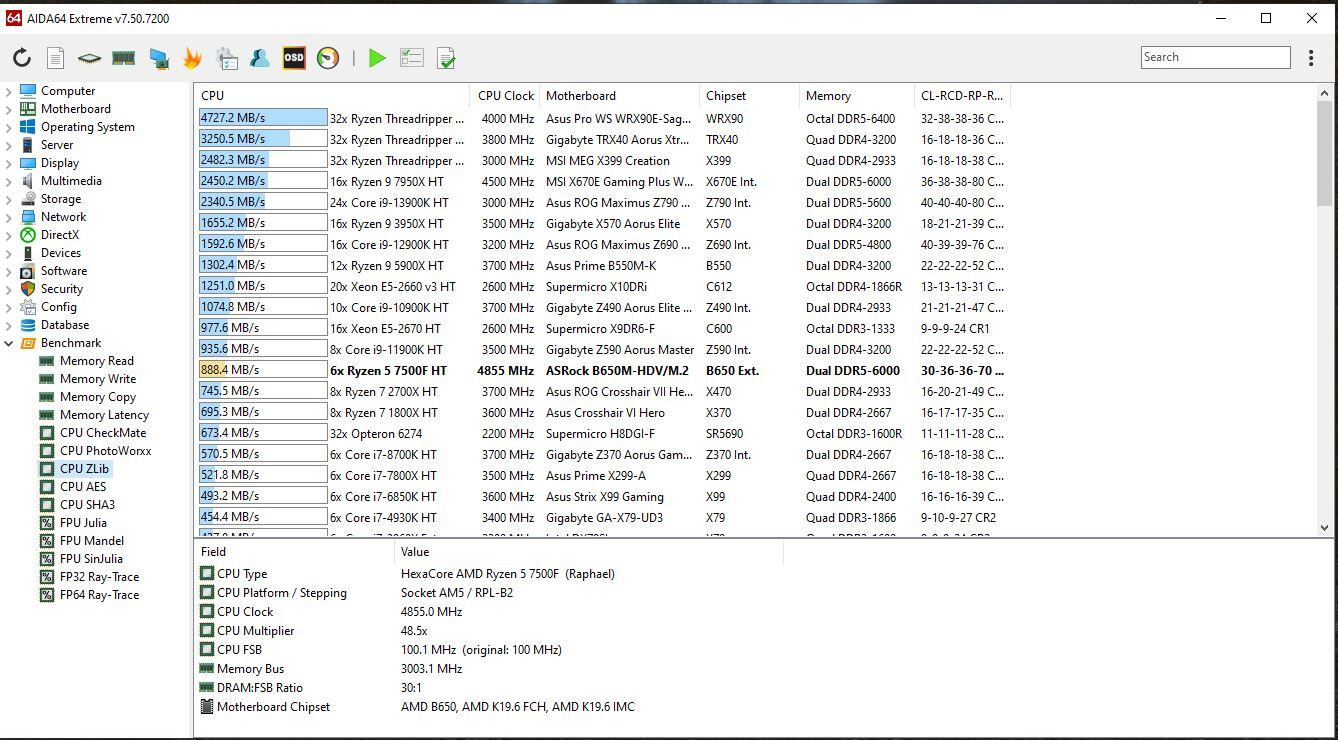Sort by the CPU Clock column header
This screenshot has height=740, width=1338.
[504, 96]
